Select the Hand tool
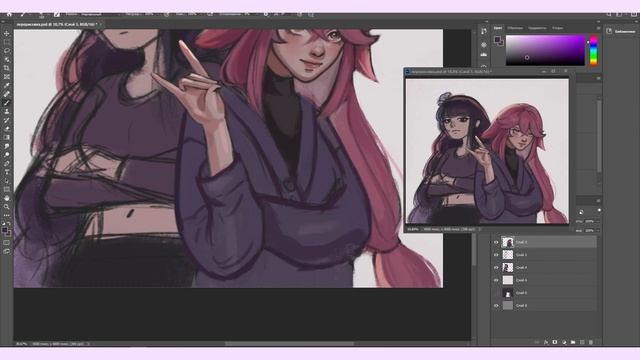 (x=7, y=198)
